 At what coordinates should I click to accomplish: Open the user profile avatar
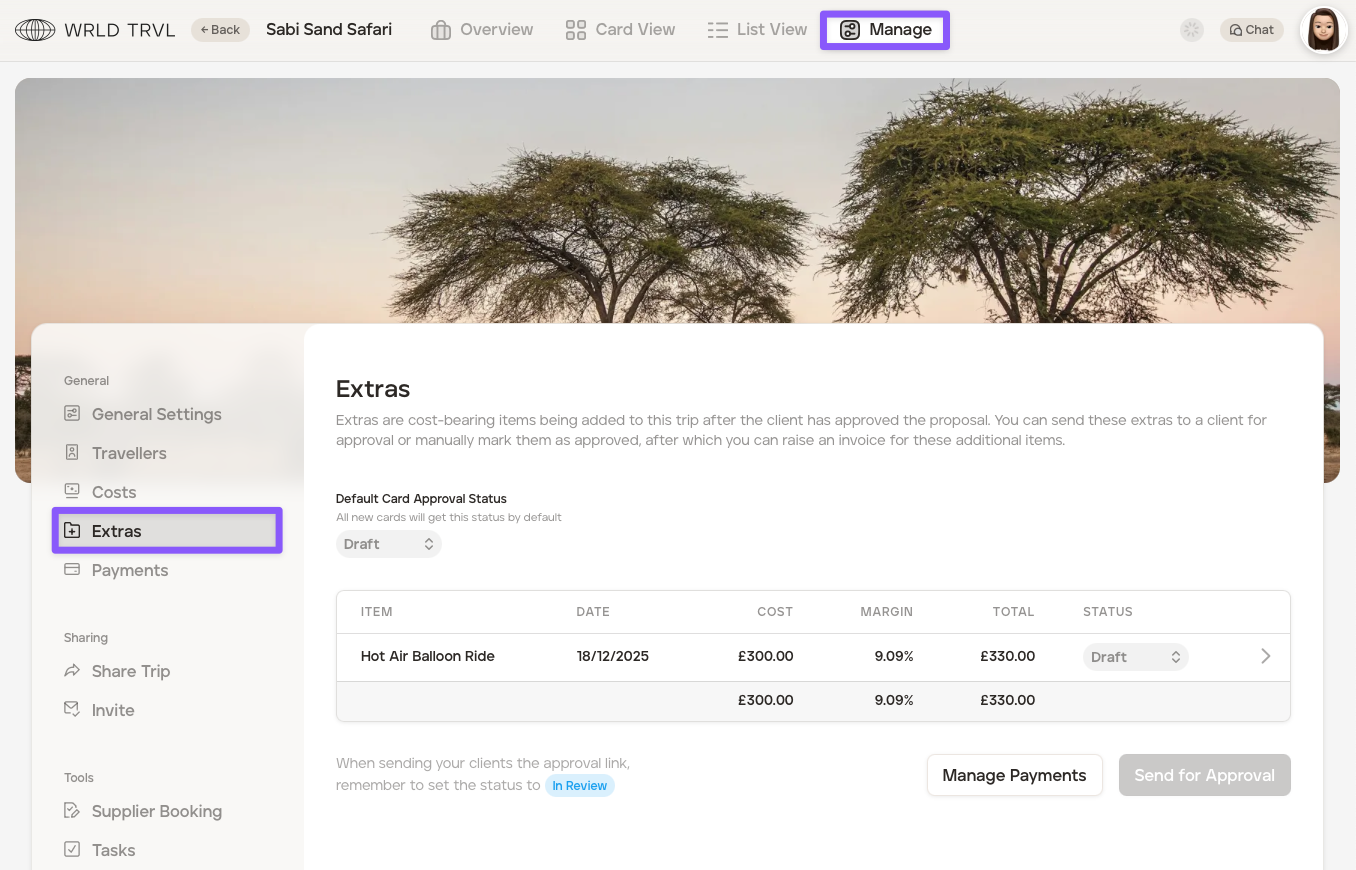(x=1323, y=30)
